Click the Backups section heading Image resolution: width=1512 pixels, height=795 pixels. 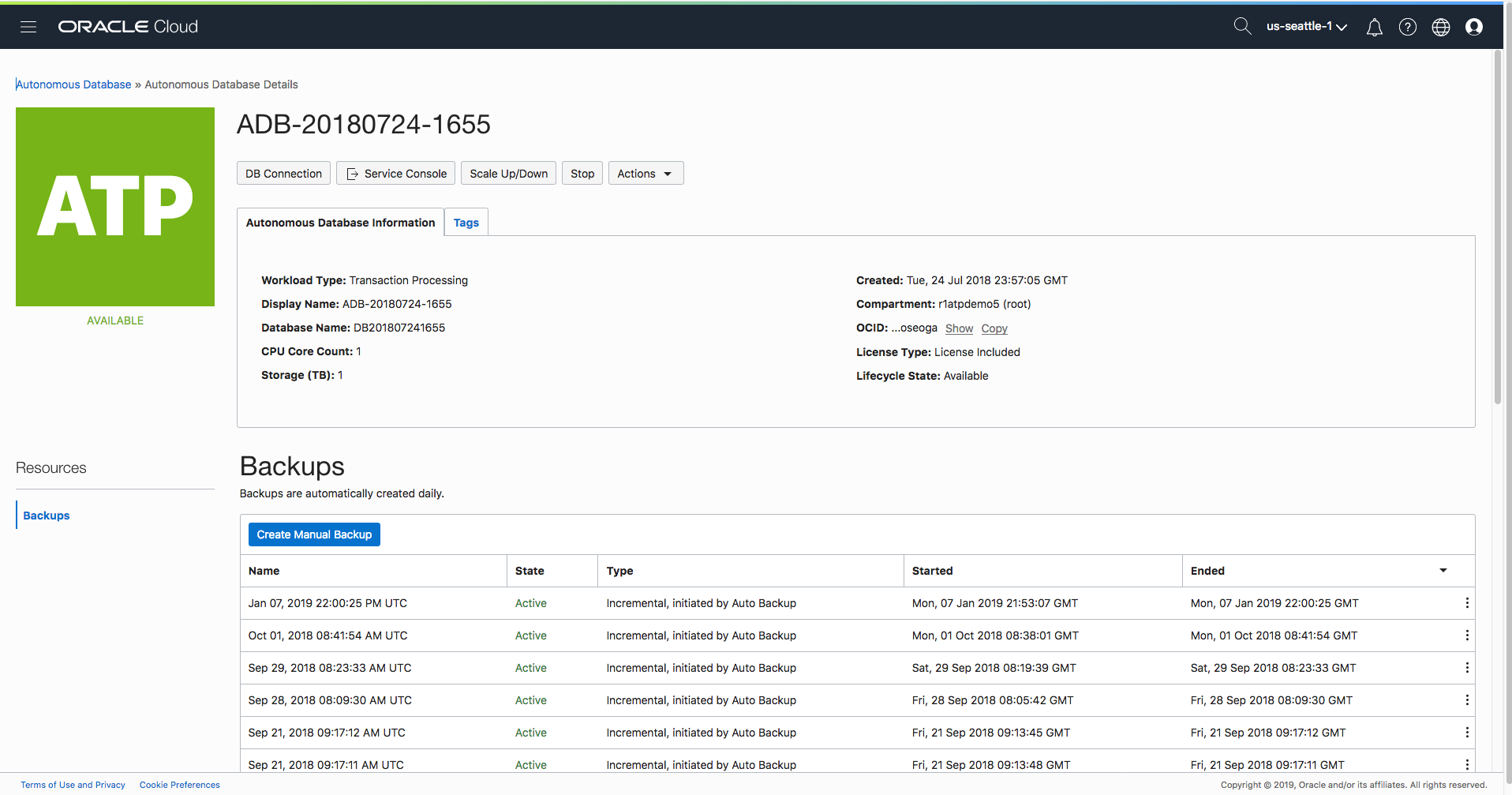click(x=292, y=467)
